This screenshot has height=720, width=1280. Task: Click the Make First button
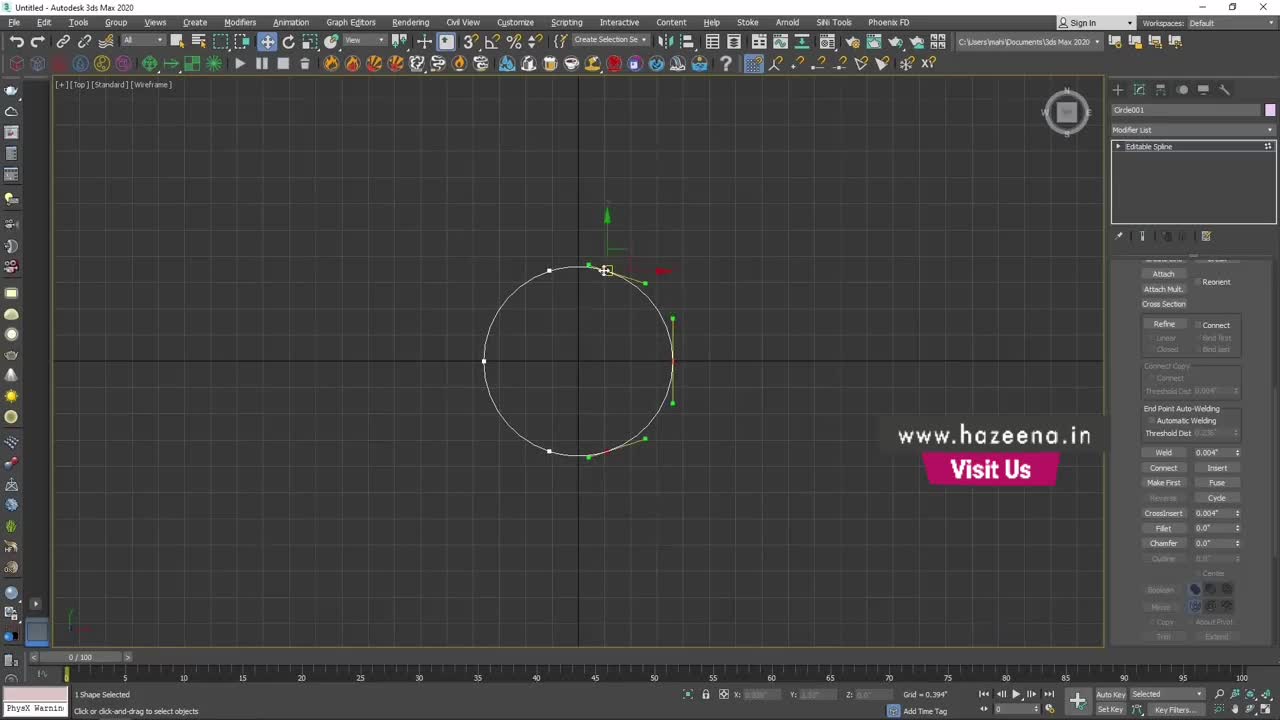pos(1164,483)
